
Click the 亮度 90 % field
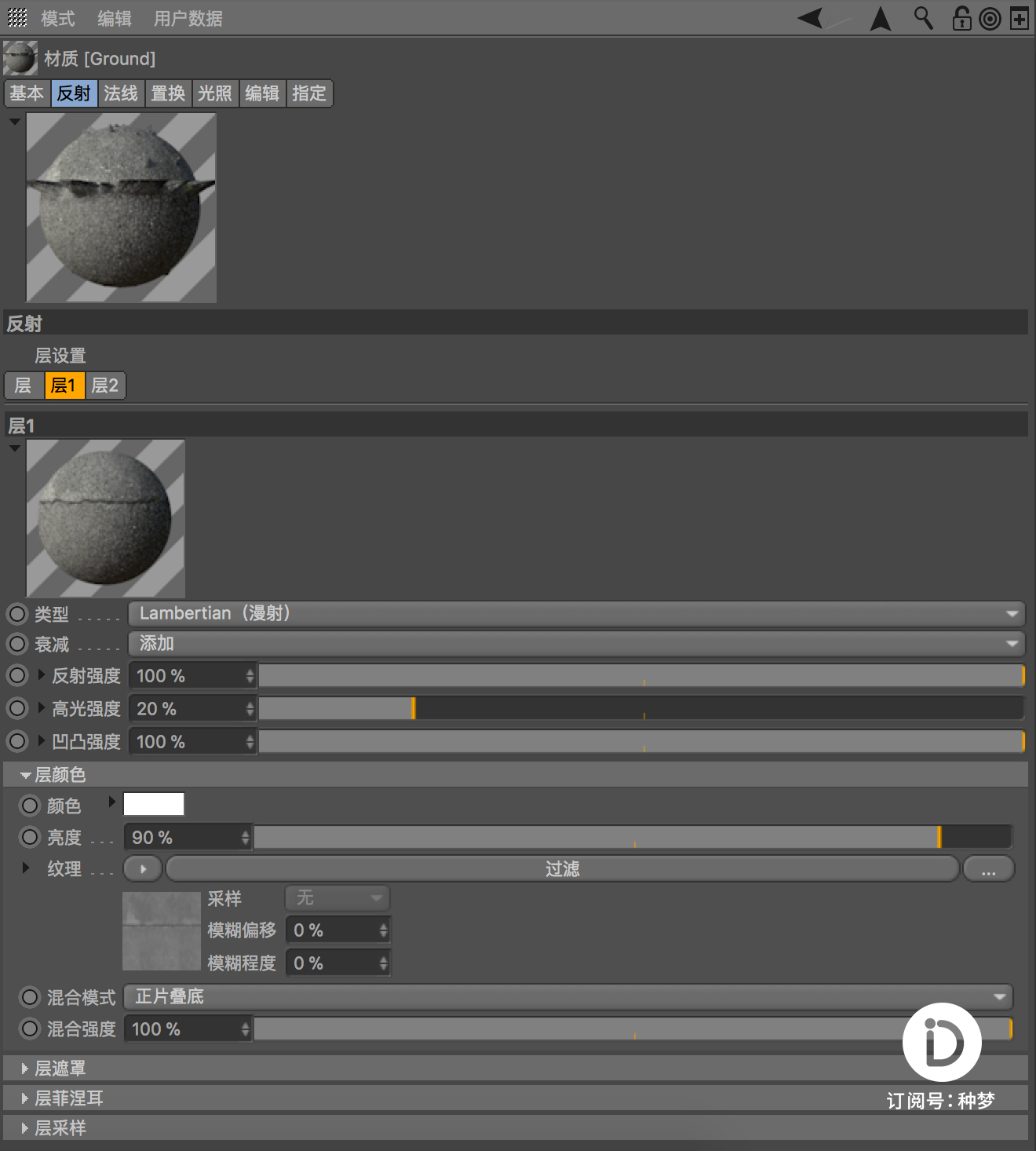(x=188, y=838)
